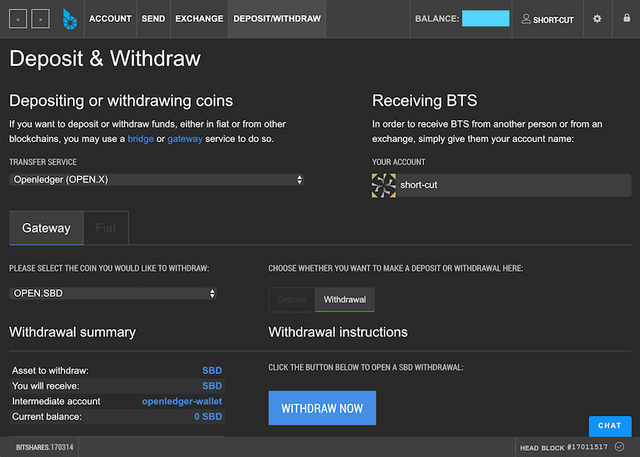Click the short-cut account identicon
640x457 pixels.
(x=384, y=186)
